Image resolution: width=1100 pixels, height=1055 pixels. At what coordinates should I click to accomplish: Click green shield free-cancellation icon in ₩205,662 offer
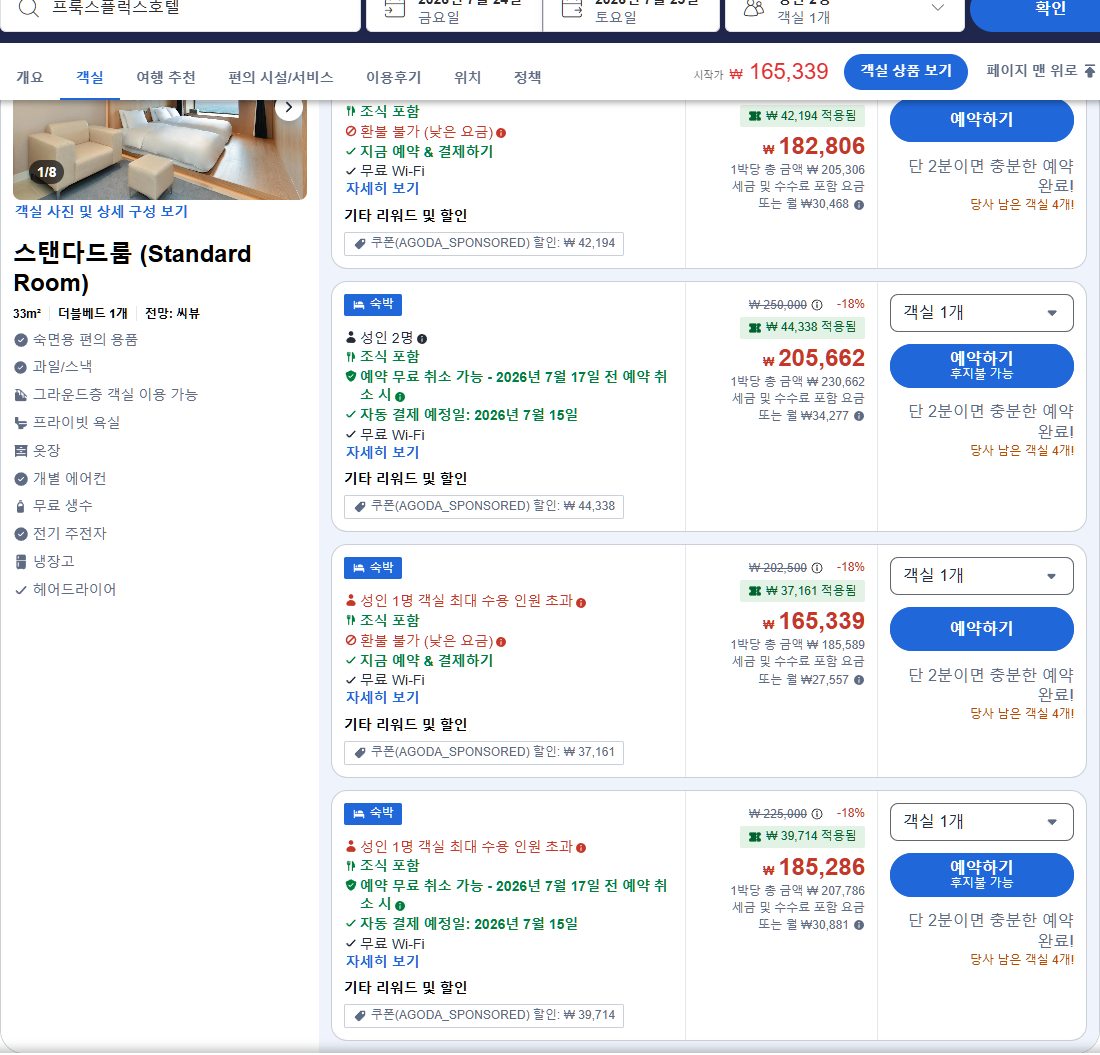(x=351, y=377)
